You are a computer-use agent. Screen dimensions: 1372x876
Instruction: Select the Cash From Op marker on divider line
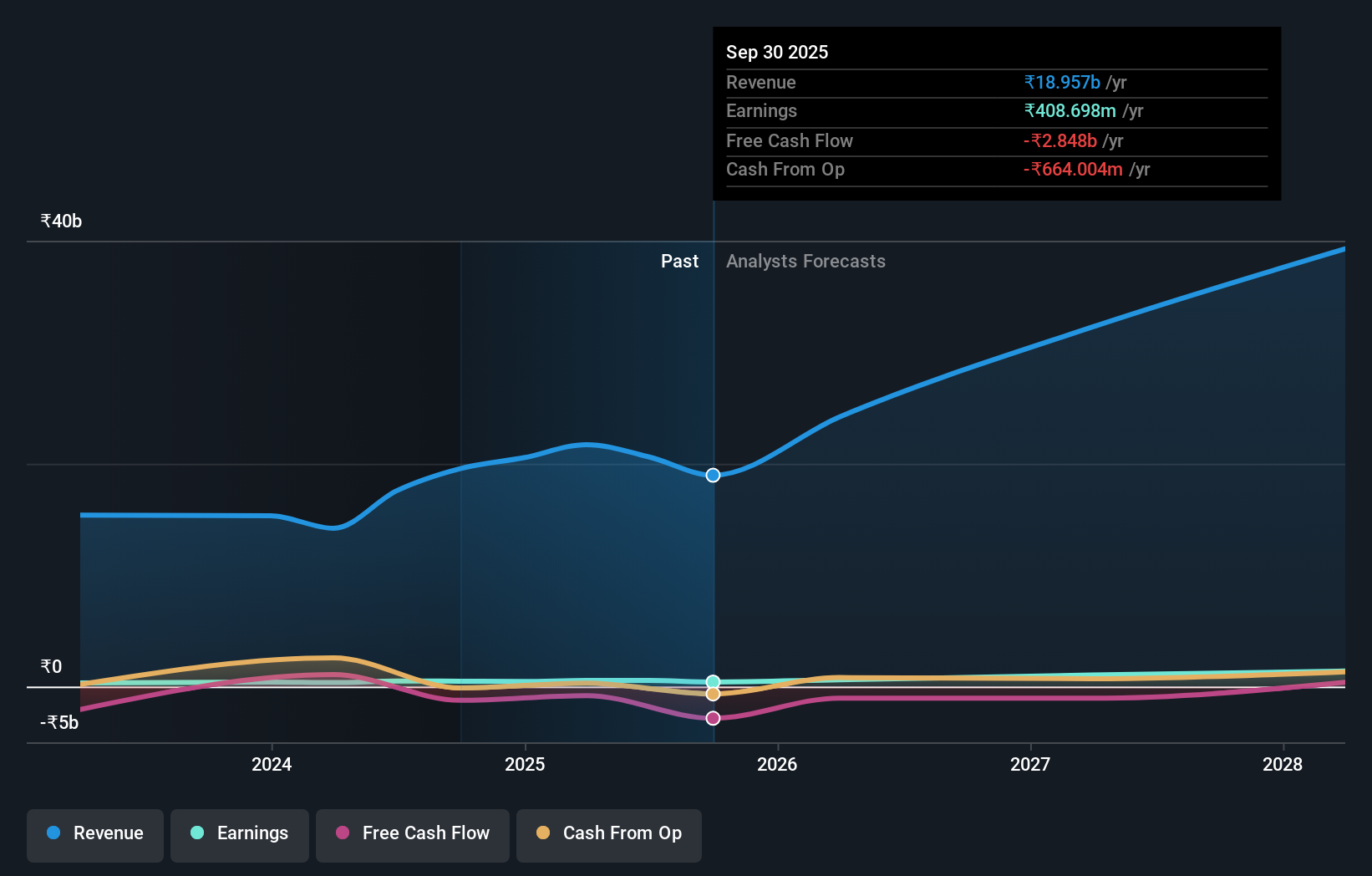713,695
